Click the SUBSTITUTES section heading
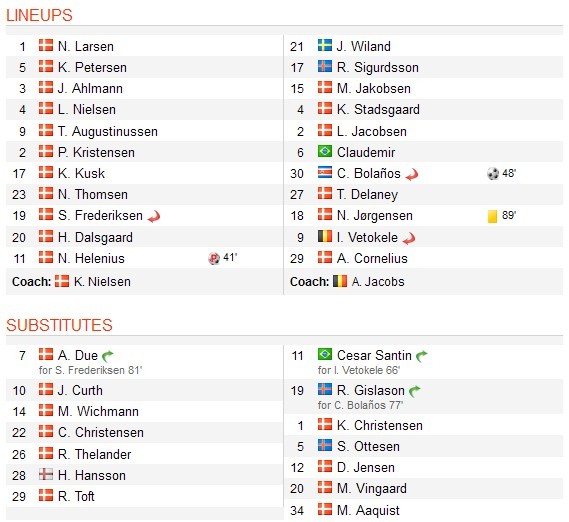This screenshot has width=569, height=522. point(59,325)
